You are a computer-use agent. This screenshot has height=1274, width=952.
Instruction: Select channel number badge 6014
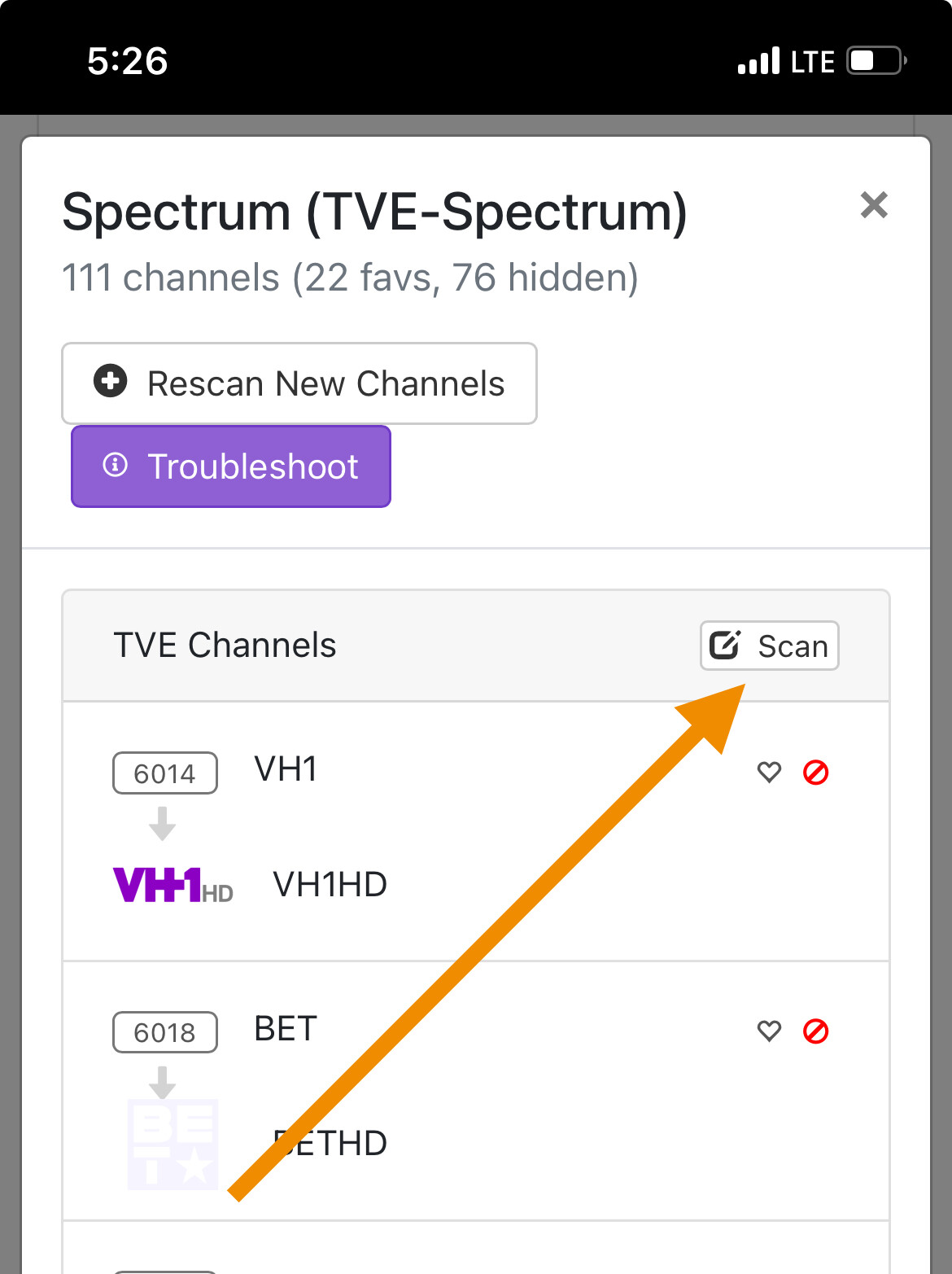pyautogui.click(x=165, y=773)
